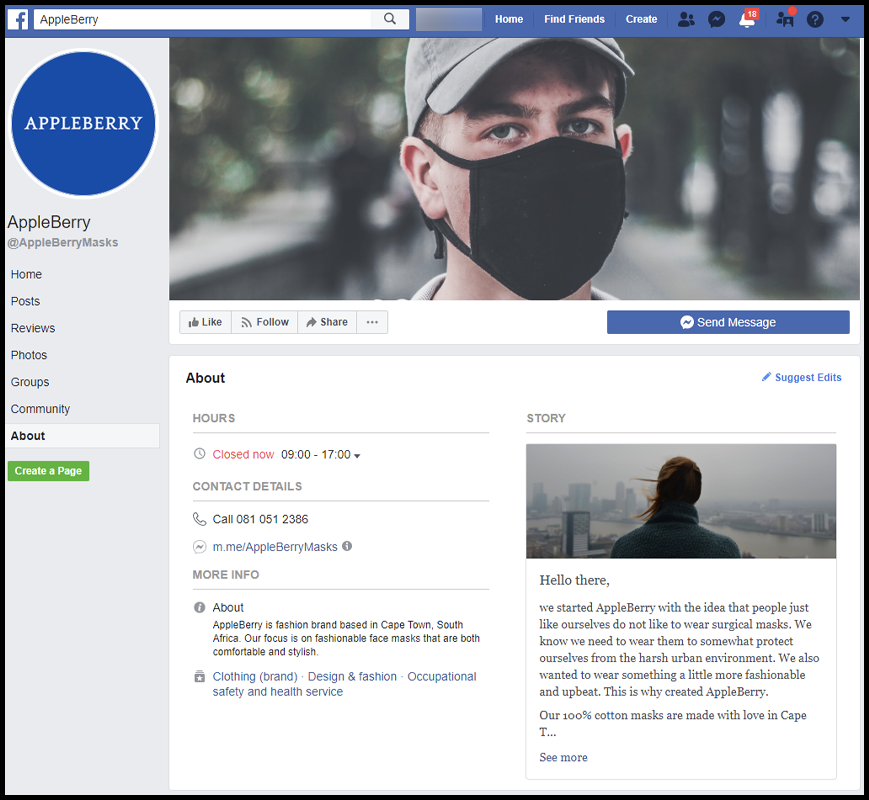
Task: Click the clock icon beside Closed now
Action: point(200,453)
